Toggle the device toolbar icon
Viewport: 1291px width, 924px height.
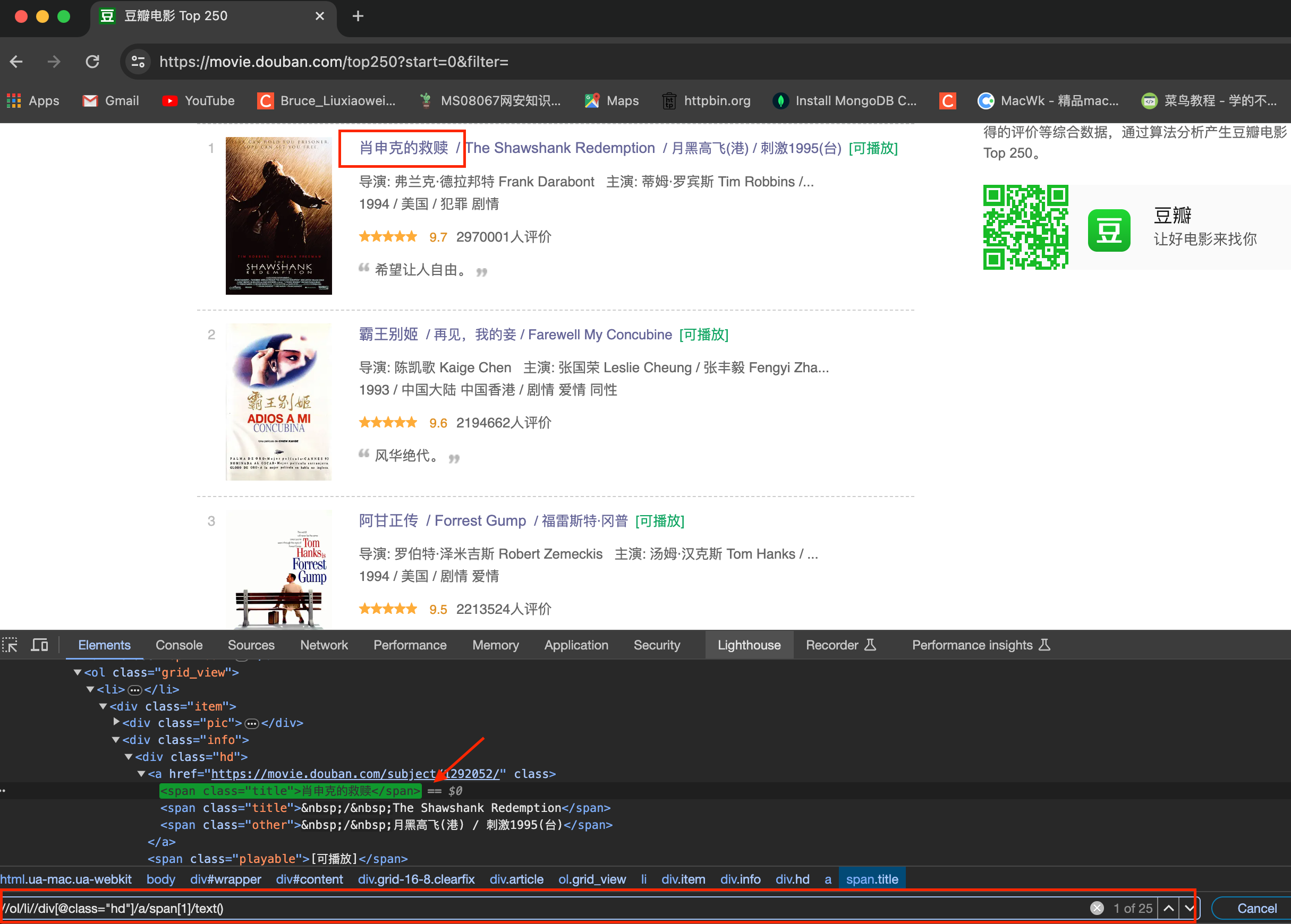pos(39,645)
